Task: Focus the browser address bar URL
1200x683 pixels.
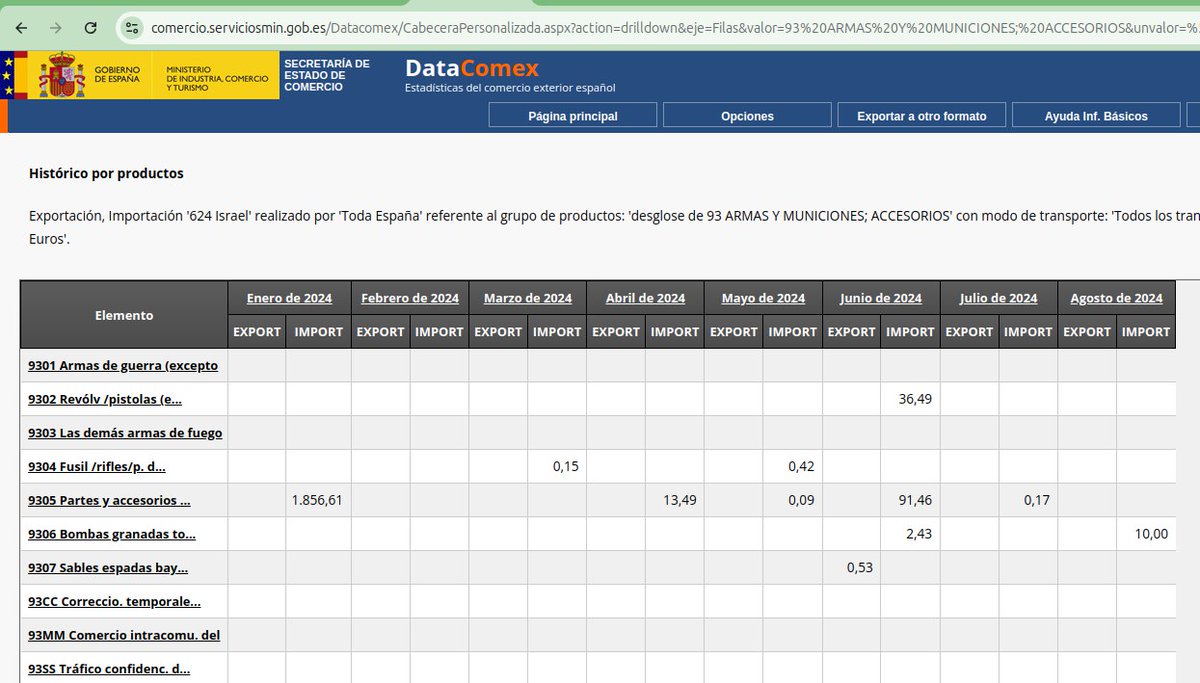Action: [675, 28]
